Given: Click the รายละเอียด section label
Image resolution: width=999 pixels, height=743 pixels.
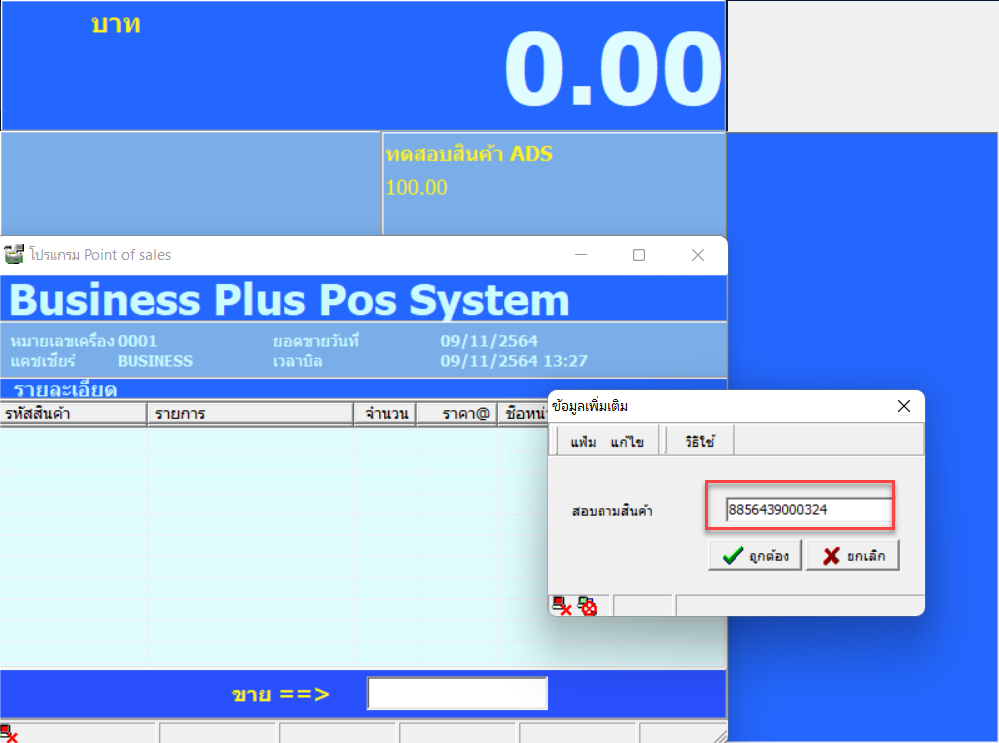Looking at the screenshot, I should [x=65, y=389].
